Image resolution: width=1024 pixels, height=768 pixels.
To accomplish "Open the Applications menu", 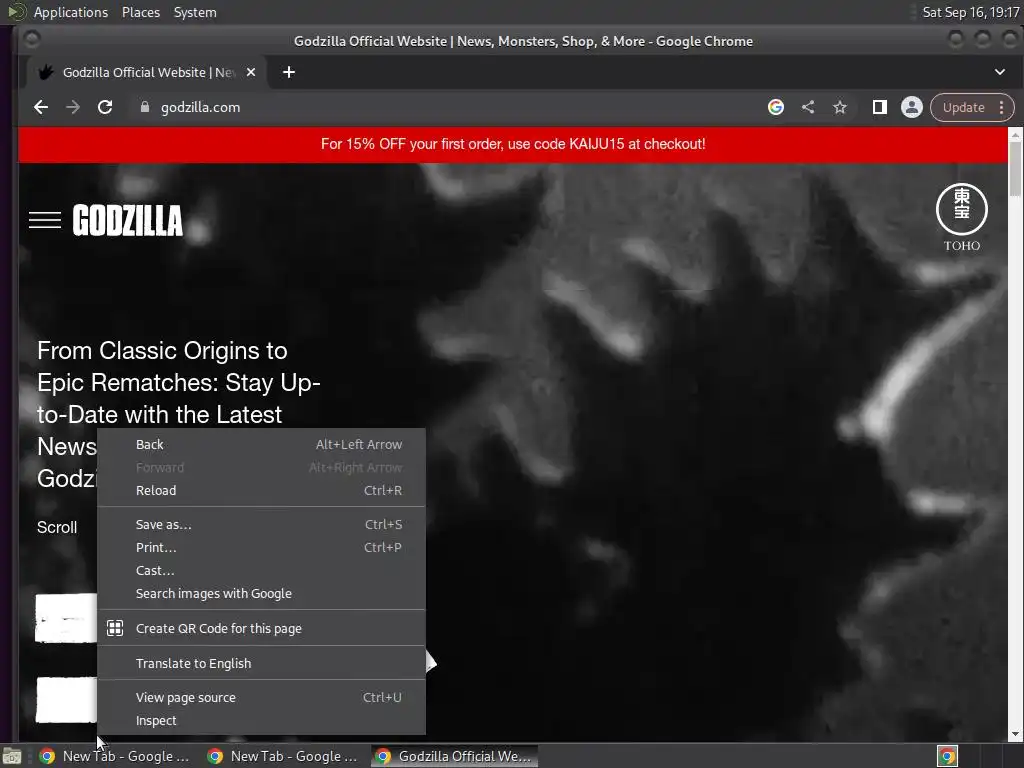I will click(71, 12).
